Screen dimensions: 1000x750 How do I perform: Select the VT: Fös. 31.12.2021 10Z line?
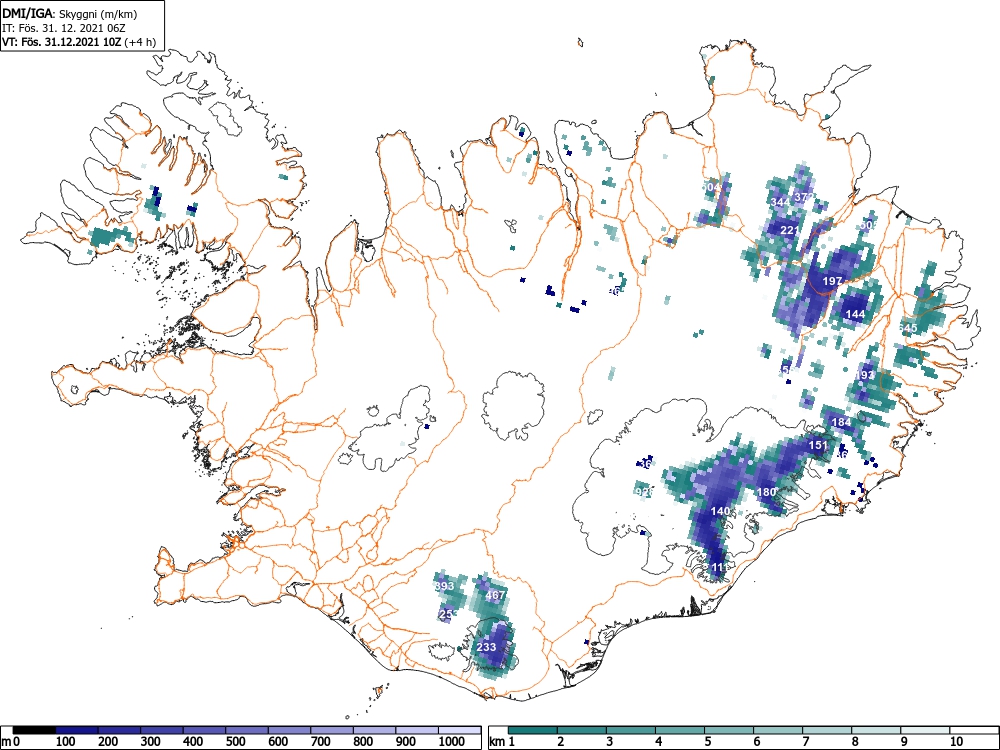pos(79,42)
